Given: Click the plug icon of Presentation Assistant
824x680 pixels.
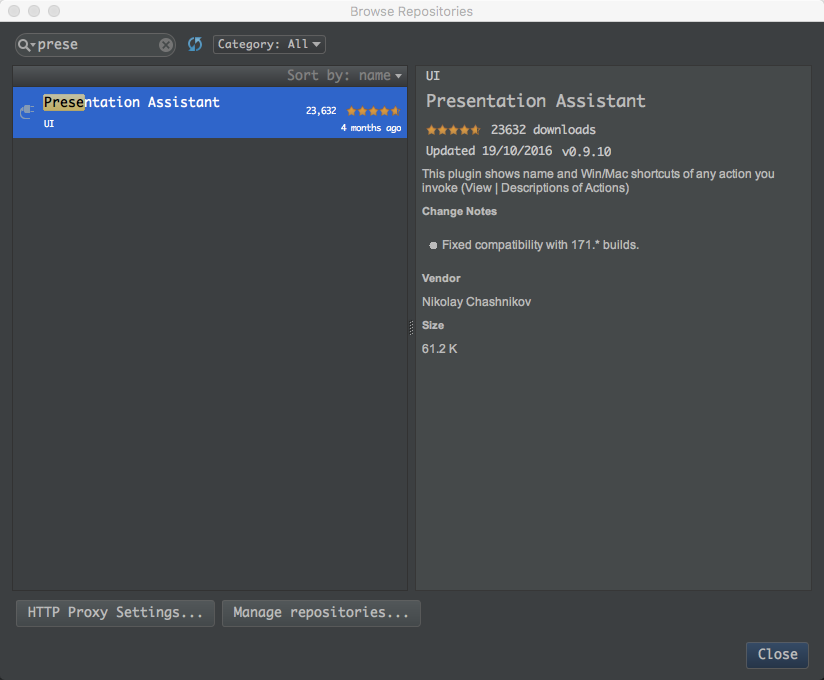Looking at the screenshot, I should pos(27,112).
